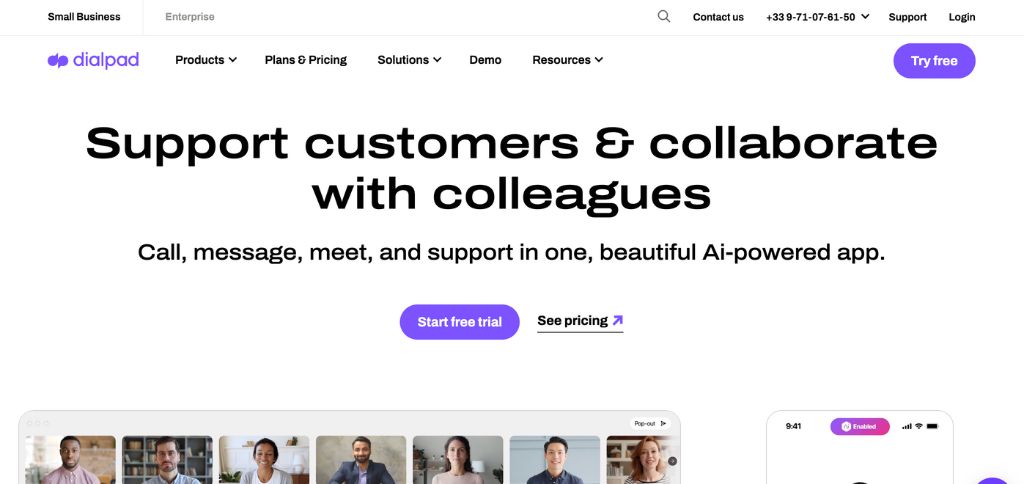The width and height of the screenshot is (1024, 484).
Task: Click the arrow icon beside See pricing
Action: [x=618, y=321]
